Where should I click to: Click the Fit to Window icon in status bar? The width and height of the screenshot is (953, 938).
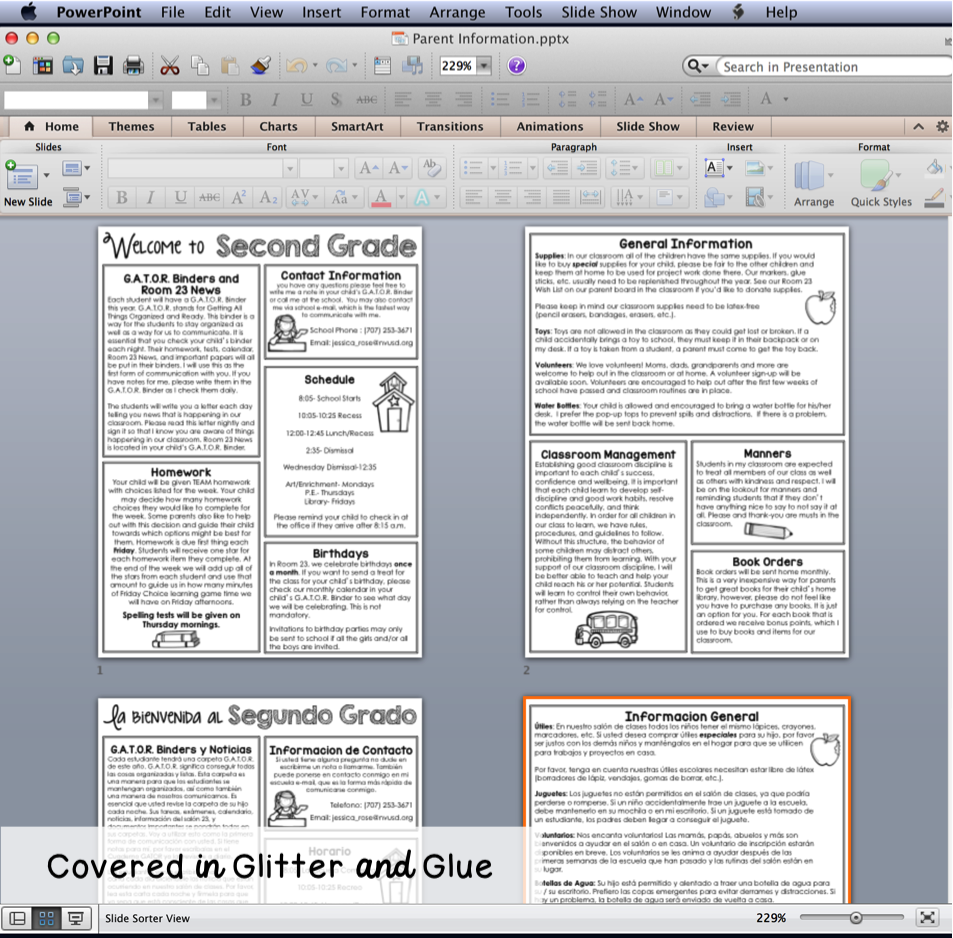tap(927, 917)
